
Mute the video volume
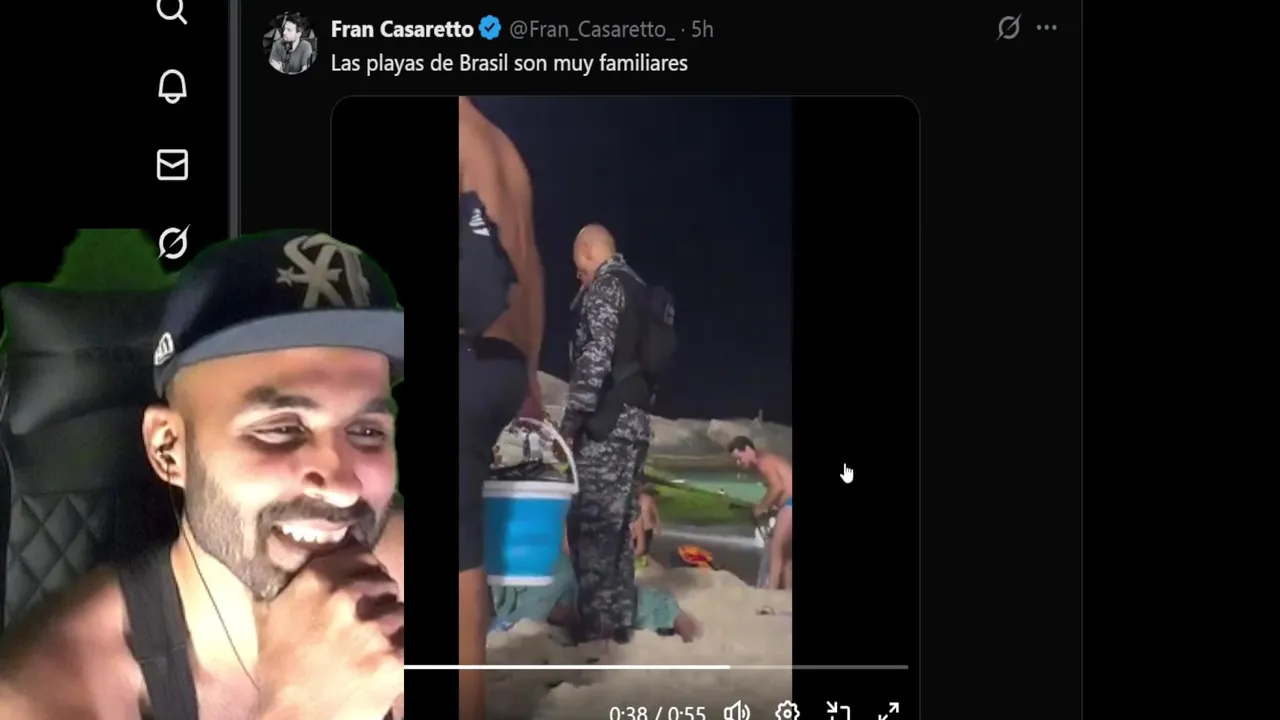[737, 711]
